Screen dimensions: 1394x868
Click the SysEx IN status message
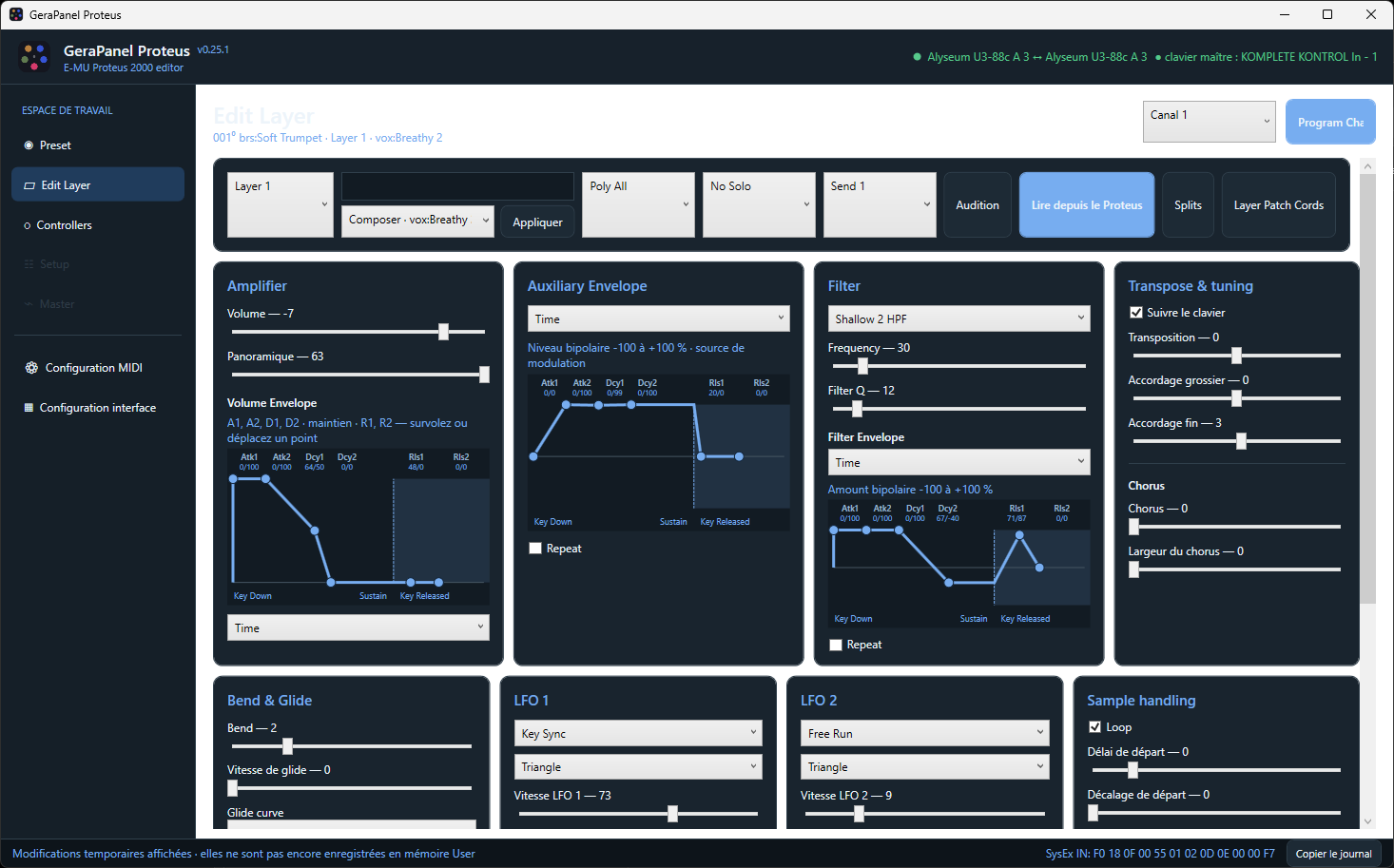[1160, 853]
